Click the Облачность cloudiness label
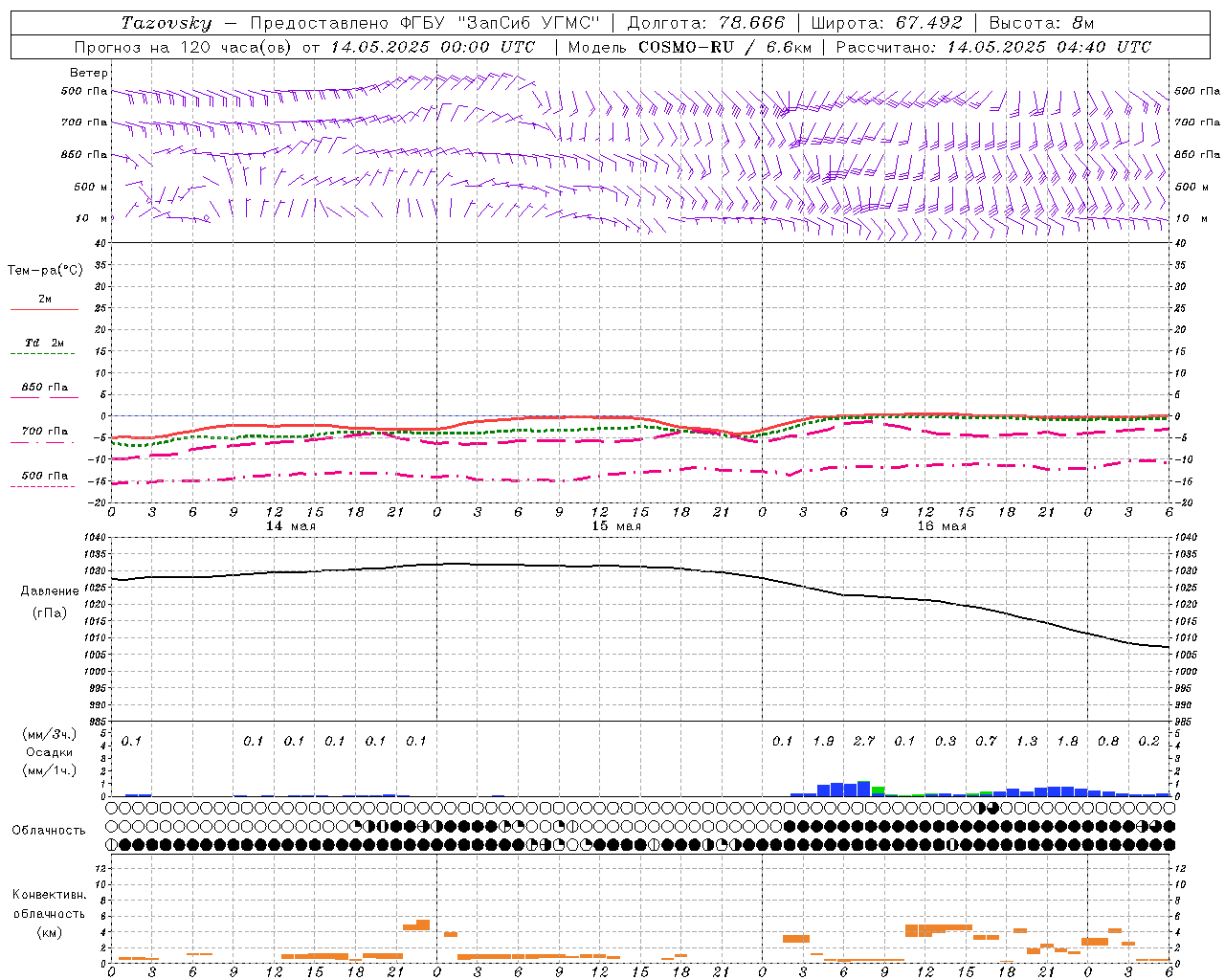Image resolution: width=1225 pixels, height=980 pixels. point(49,831)
